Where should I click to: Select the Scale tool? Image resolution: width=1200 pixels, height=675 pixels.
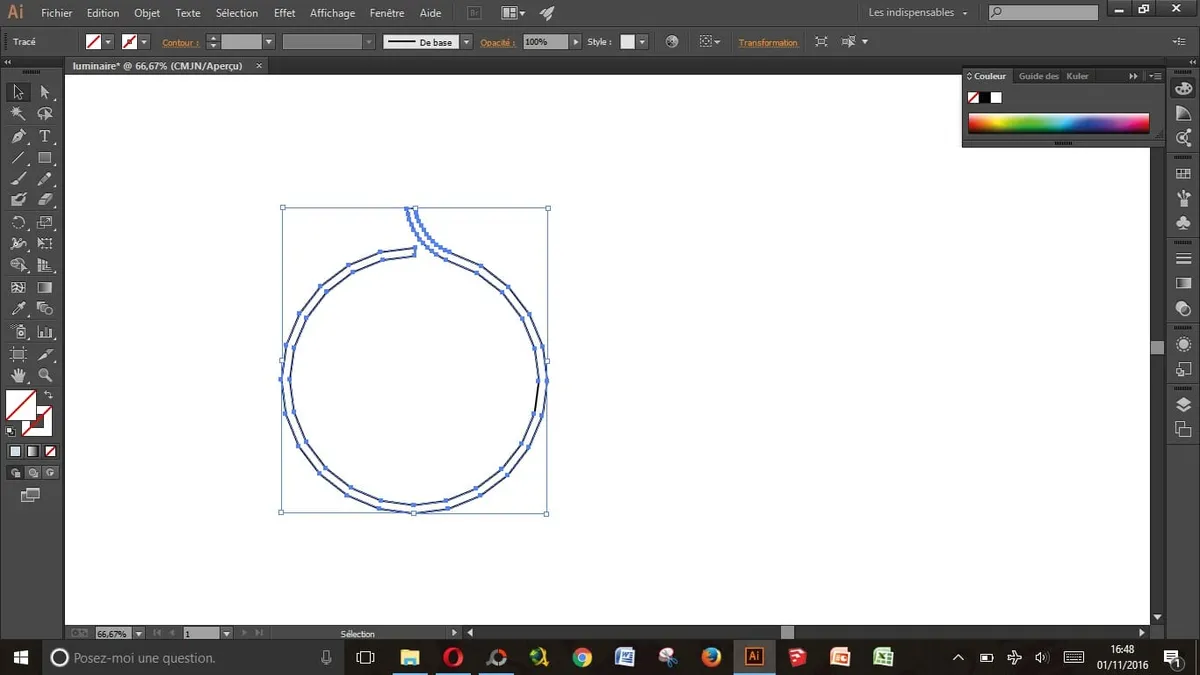pyautogui.click(x=45, y=222)
